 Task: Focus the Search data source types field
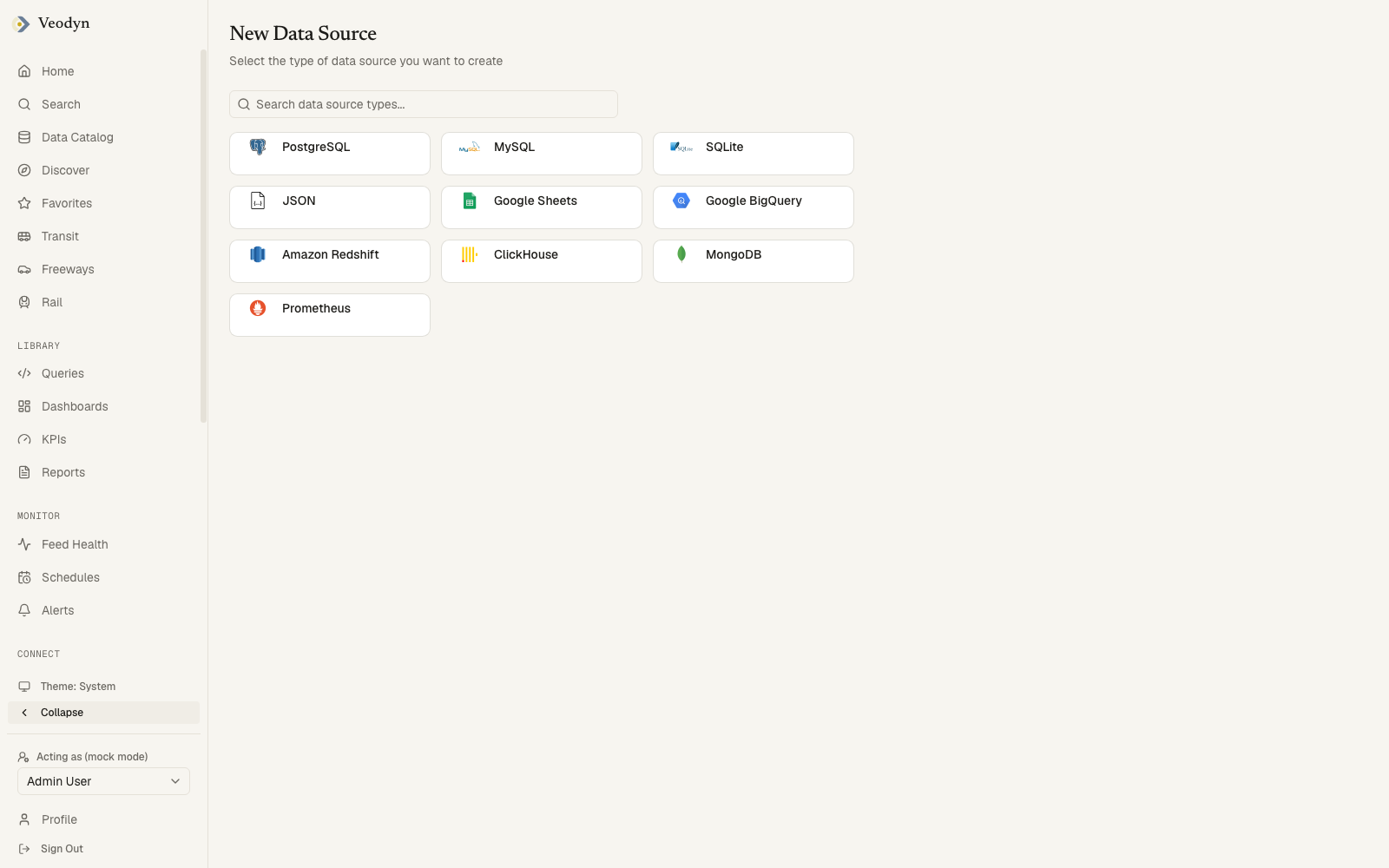pyautogui.click(x=424, y=104)
